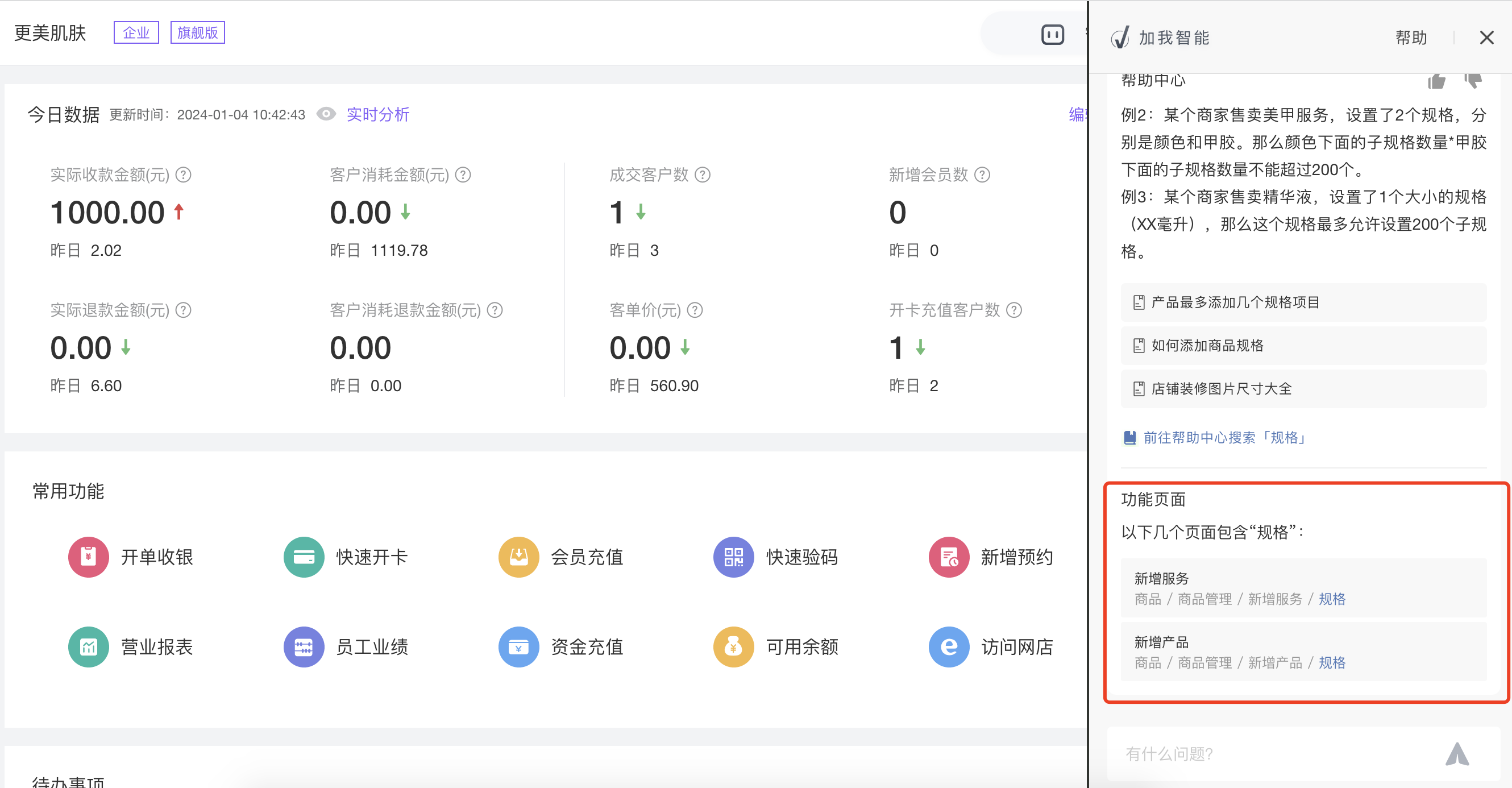
Task: Open the 实时分析 real-time analysis link
Action: [x=378, y=114]
